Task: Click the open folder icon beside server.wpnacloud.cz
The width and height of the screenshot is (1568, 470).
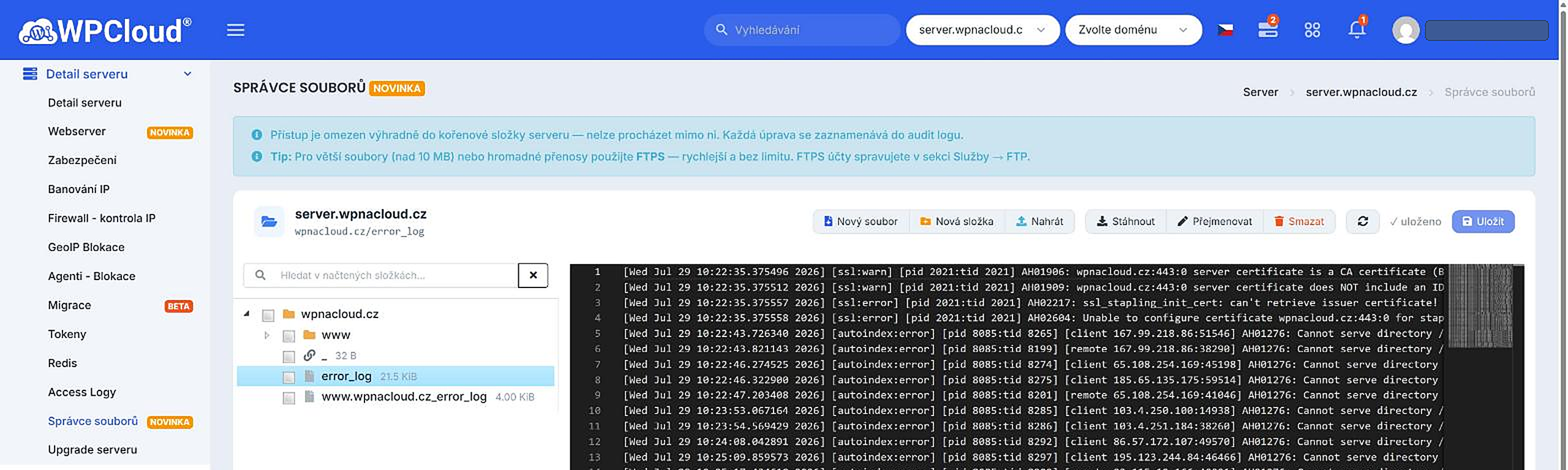Action: tap(269, 221)
